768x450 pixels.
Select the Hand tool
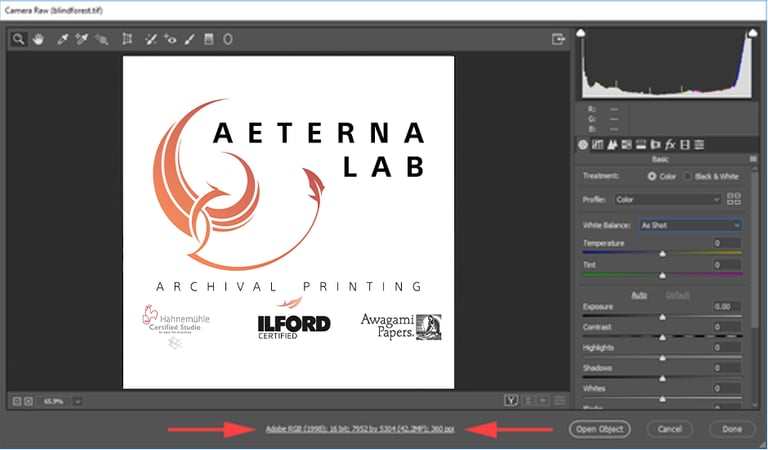(38, 39)
